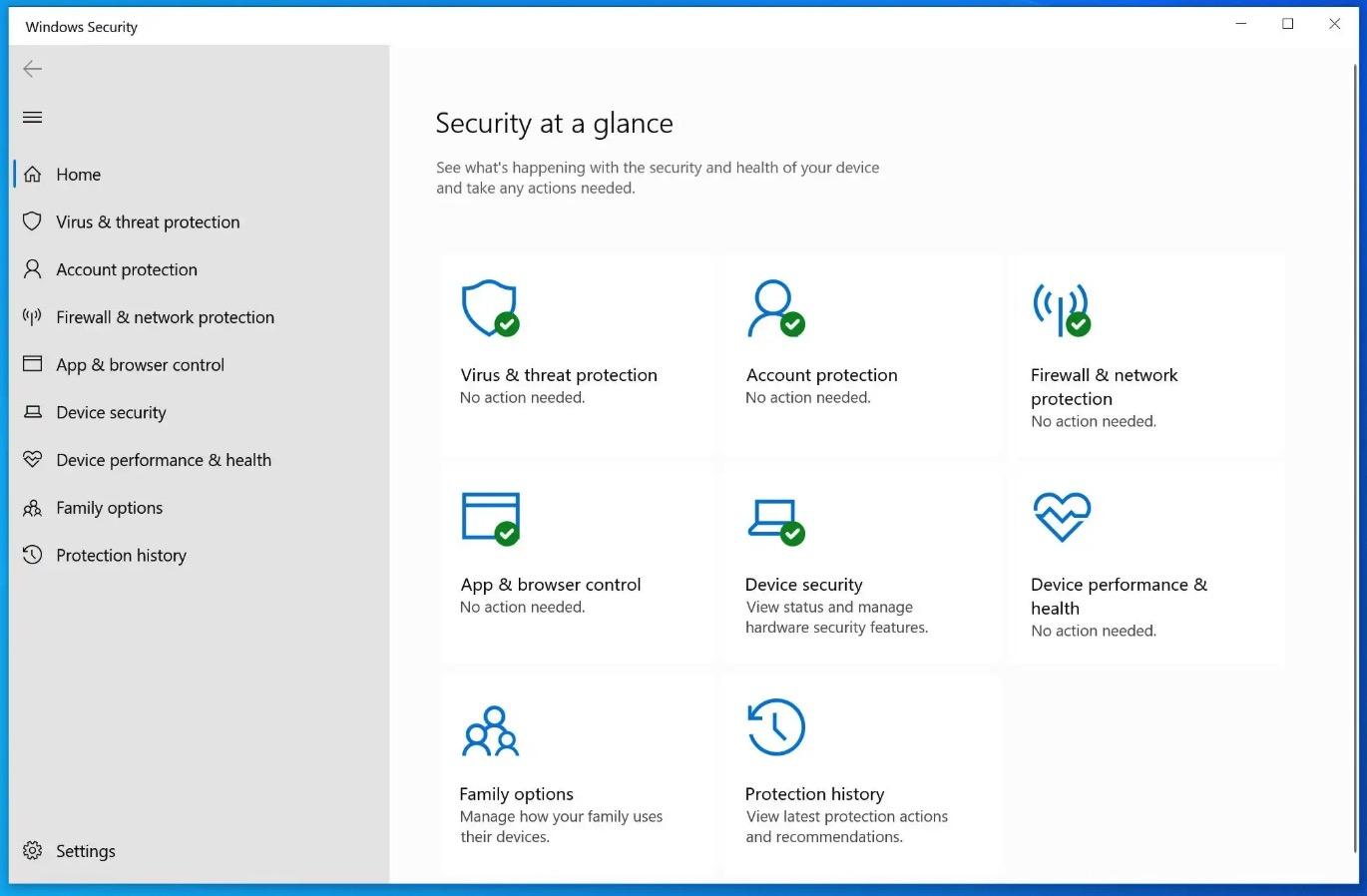The height and width of the screenshot is (896, 1367).
Task: Open the large Virus & threat shield icon
Action: pyautogui.click(x=490, y=308)
